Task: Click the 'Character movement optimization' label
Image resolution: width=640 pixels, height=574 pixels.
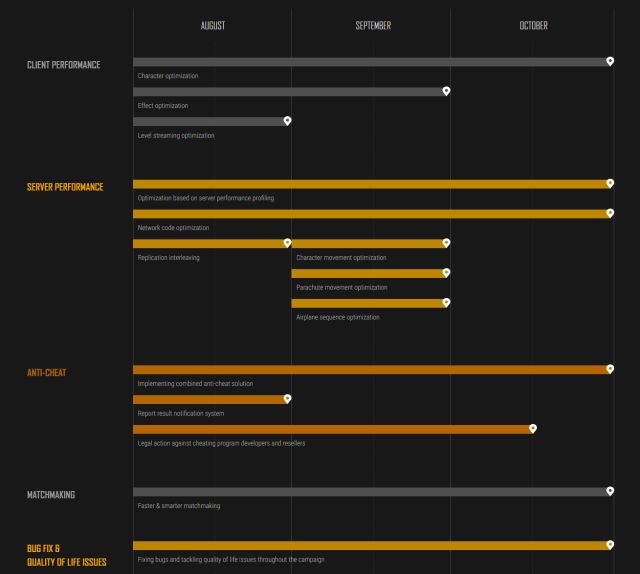Action: (341, 258)
